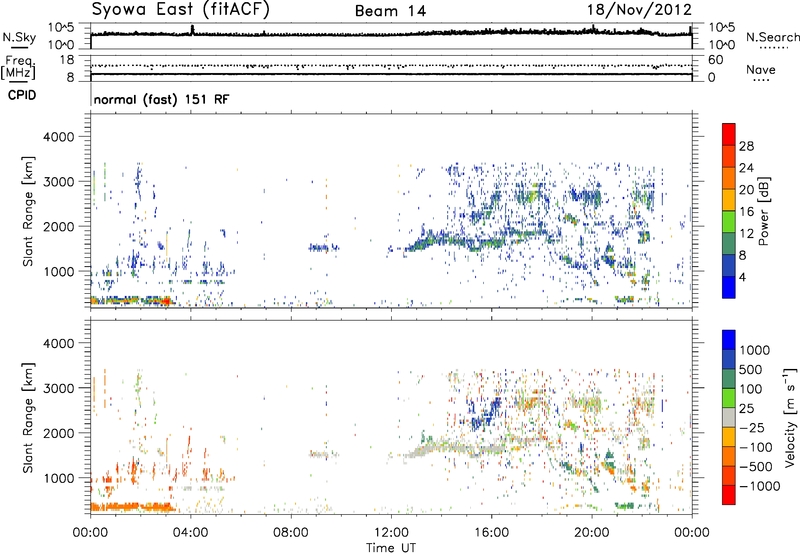This screenshot has width=800, height=554.
Task: Click the 1000 tick on velocity panel's range axis
Action: [59, 478]
